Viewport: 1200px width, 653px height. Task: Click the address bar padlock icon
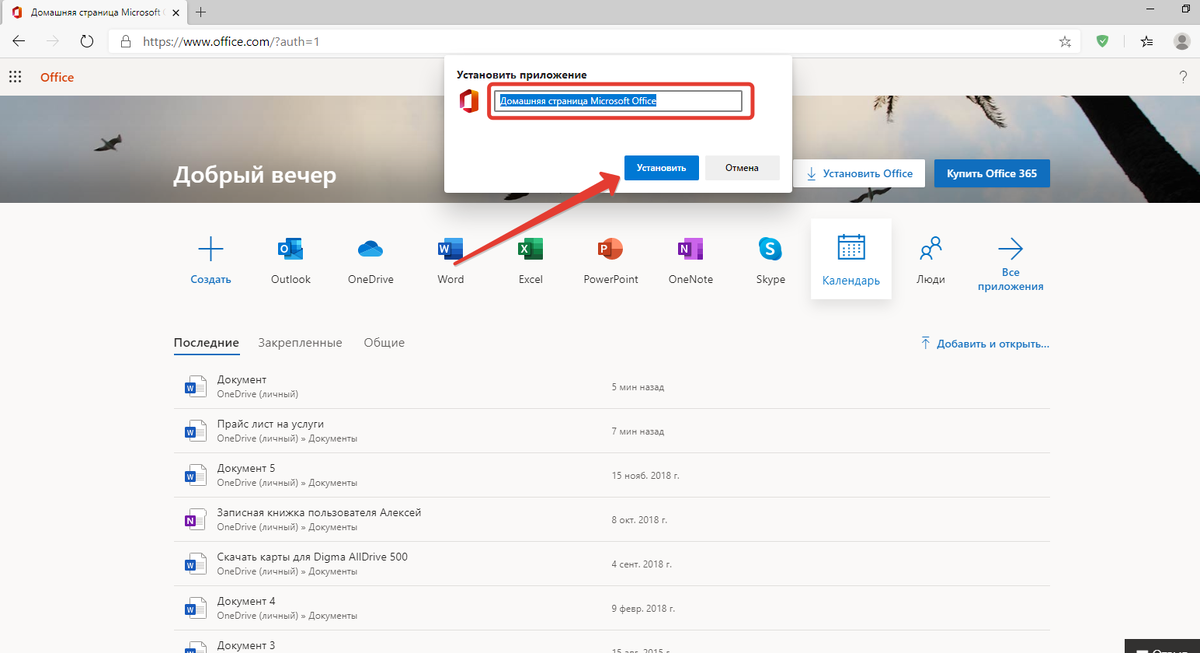[x=126, y=42]
